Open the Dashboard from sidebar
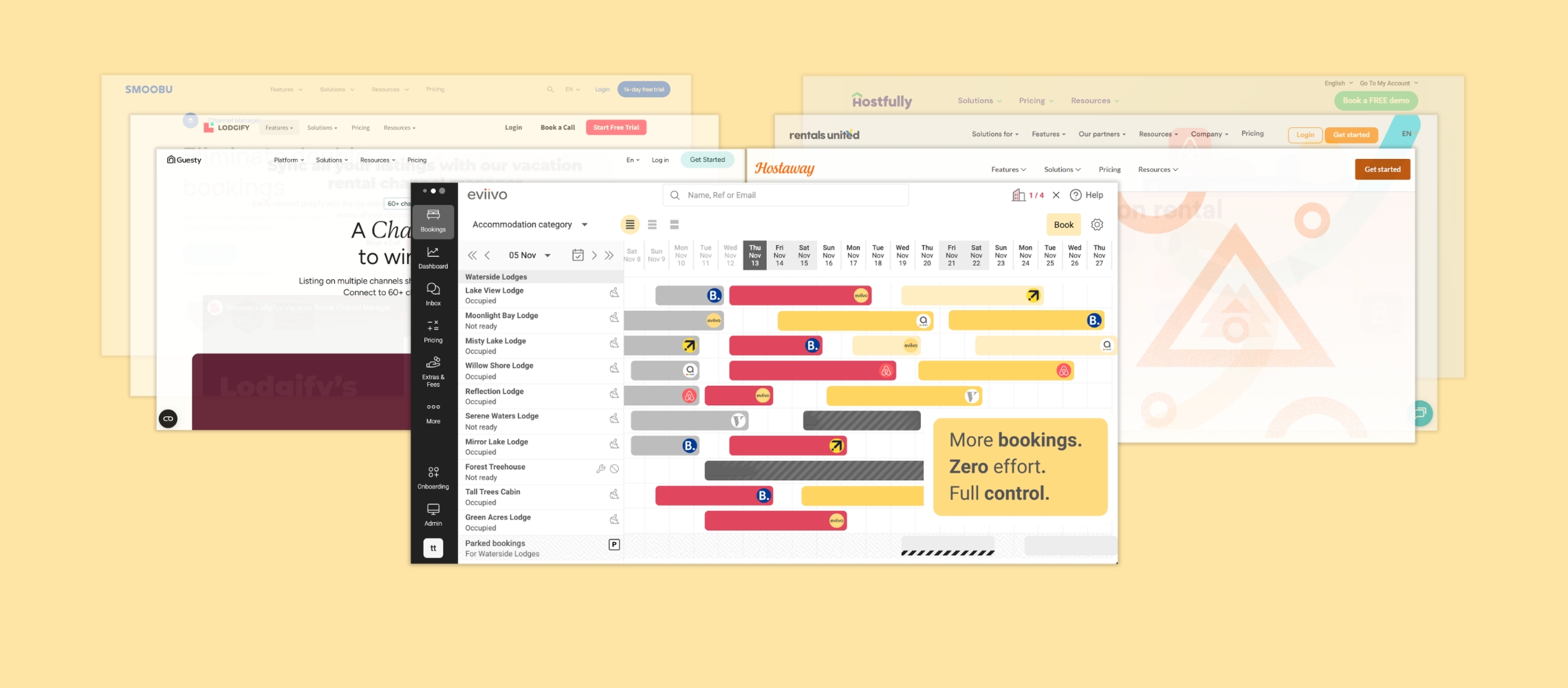This screenshot has height=688, width=1568. (433, 257)
